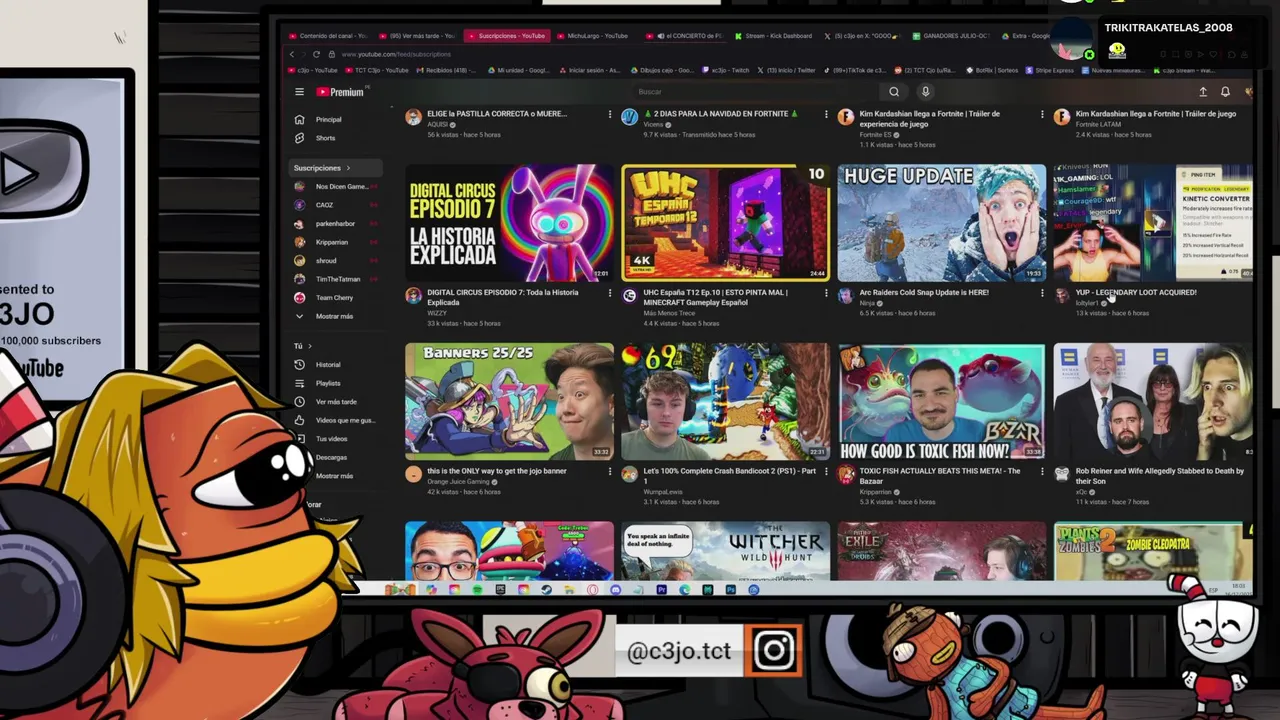Open options menu for UHC España T12 video
The image size is (1280, 720).
826,294
